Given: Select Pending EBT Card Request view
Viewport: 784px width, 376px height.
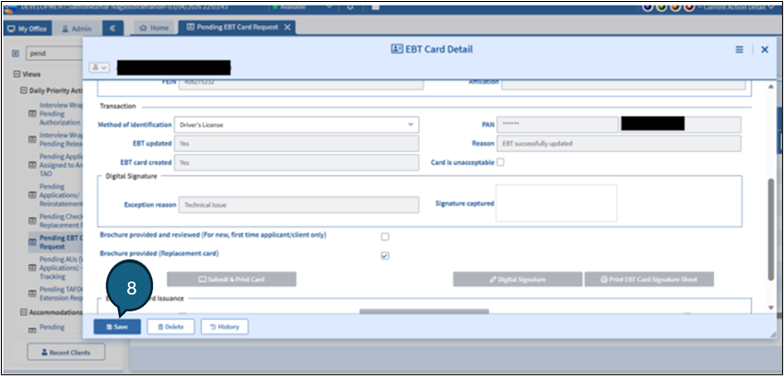Looking at the screenshot, I should tap(60, 242).
